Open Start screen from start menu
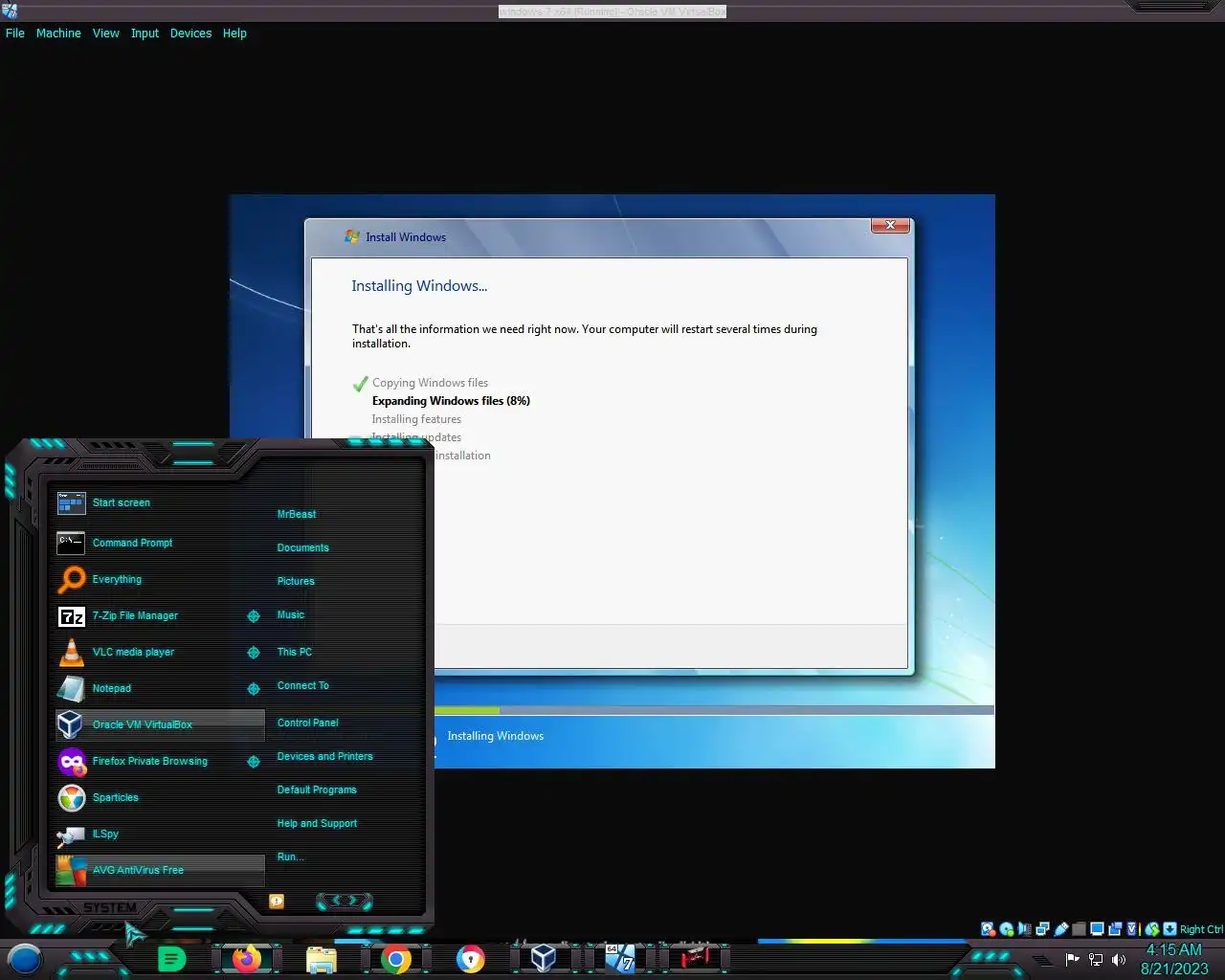This screenshot has width=1225, height=980. tap(160, 502)
